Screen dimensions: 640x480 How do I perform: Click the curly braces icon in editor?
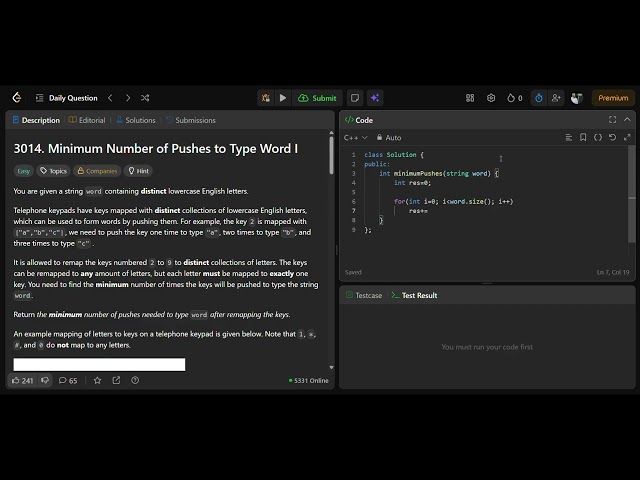coord(598,138)
